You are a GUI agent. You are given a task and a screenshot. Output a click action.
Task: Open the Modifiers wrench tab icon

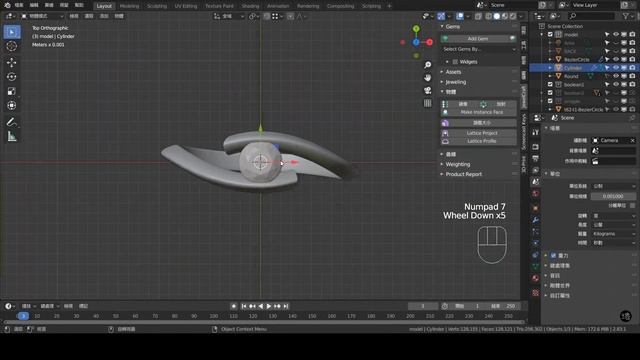[536, 220]
